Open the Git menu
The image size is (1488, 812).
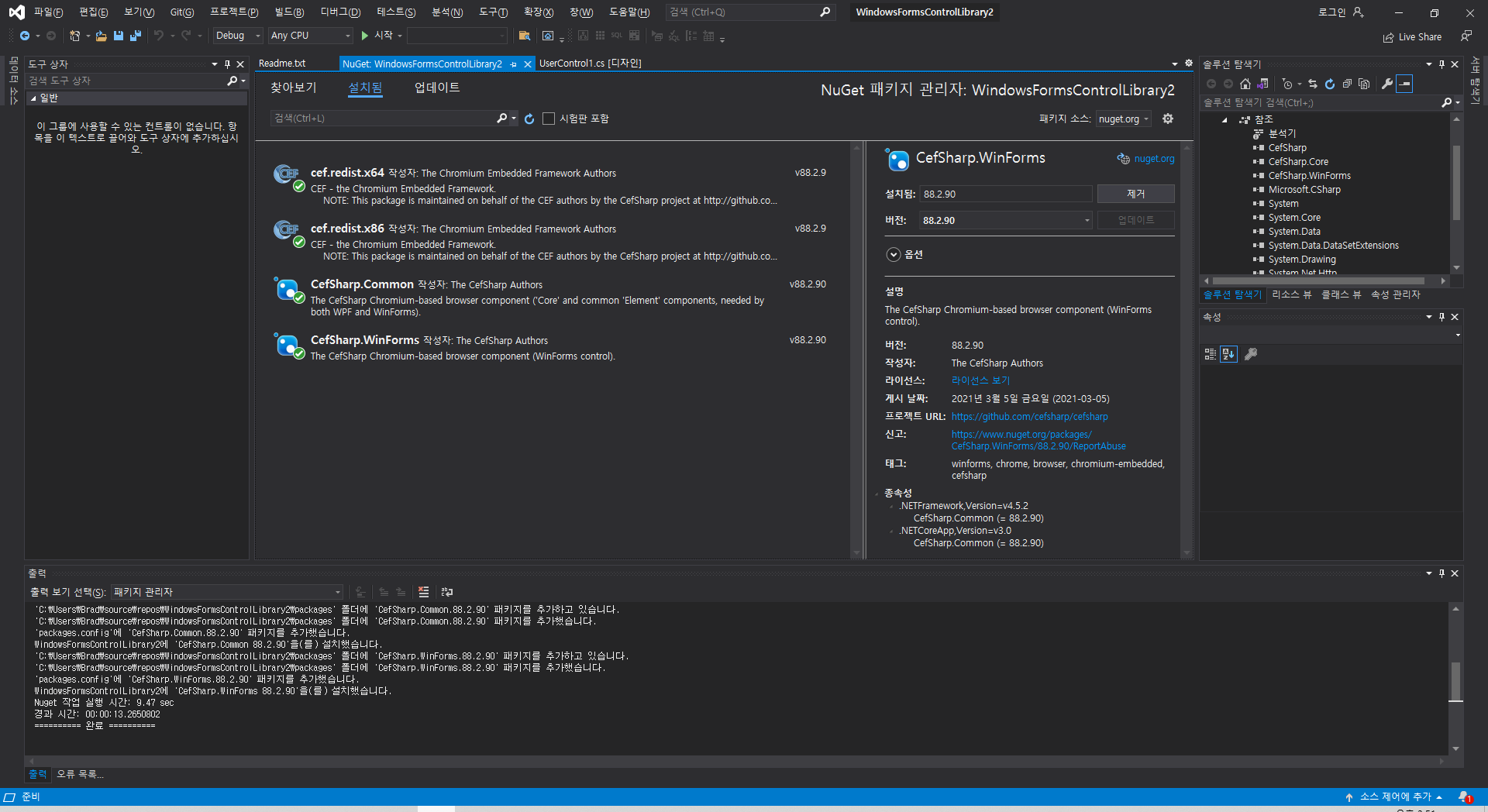point(182,12)
